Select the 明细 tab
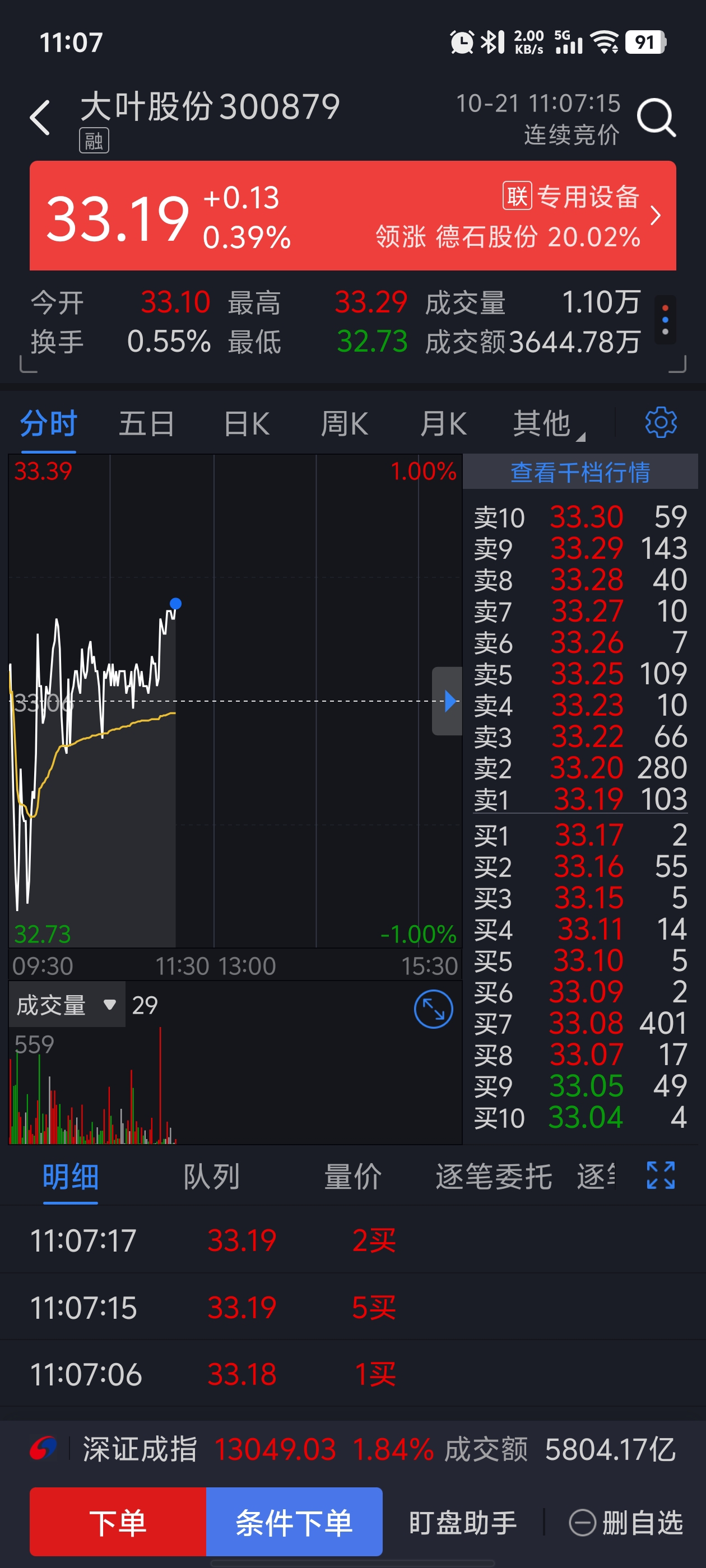This screenshot has height=1568, width=706. click(x=71, y=1177)
